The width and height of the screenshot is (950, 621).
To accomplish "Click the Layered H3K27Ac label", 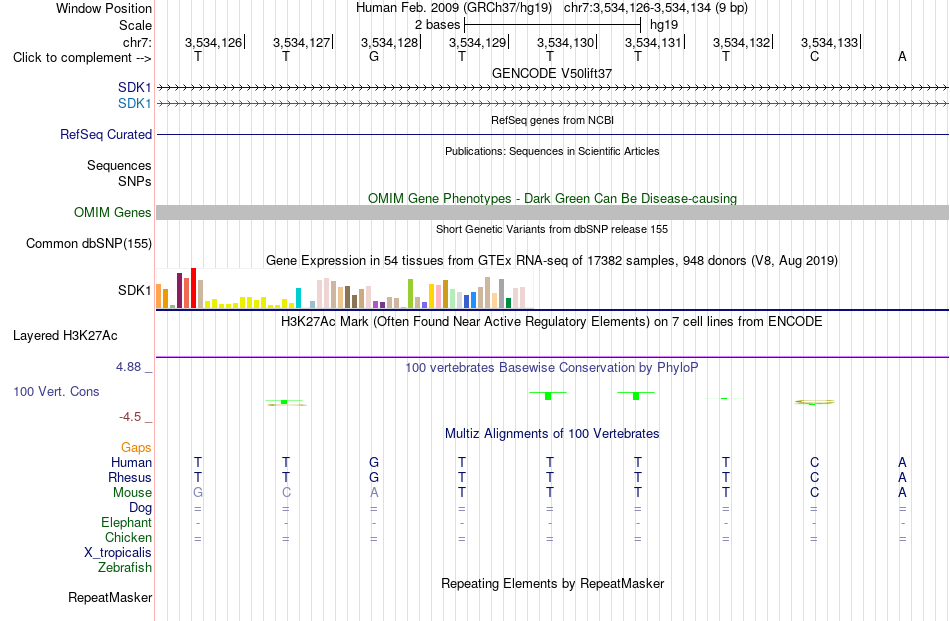I will pos(65,336).
